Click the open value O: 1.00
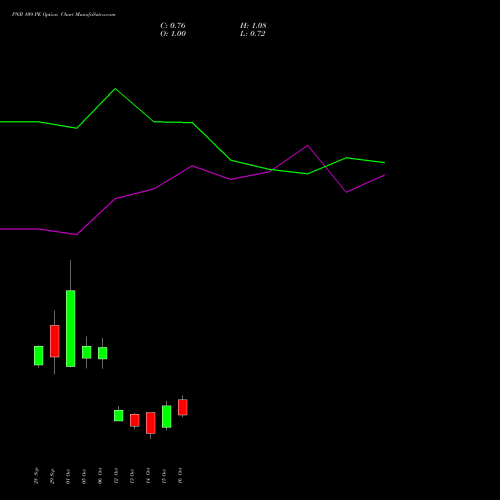Viewport: 500px width, 500px height. pyautogui.click(x=173, y=34)
